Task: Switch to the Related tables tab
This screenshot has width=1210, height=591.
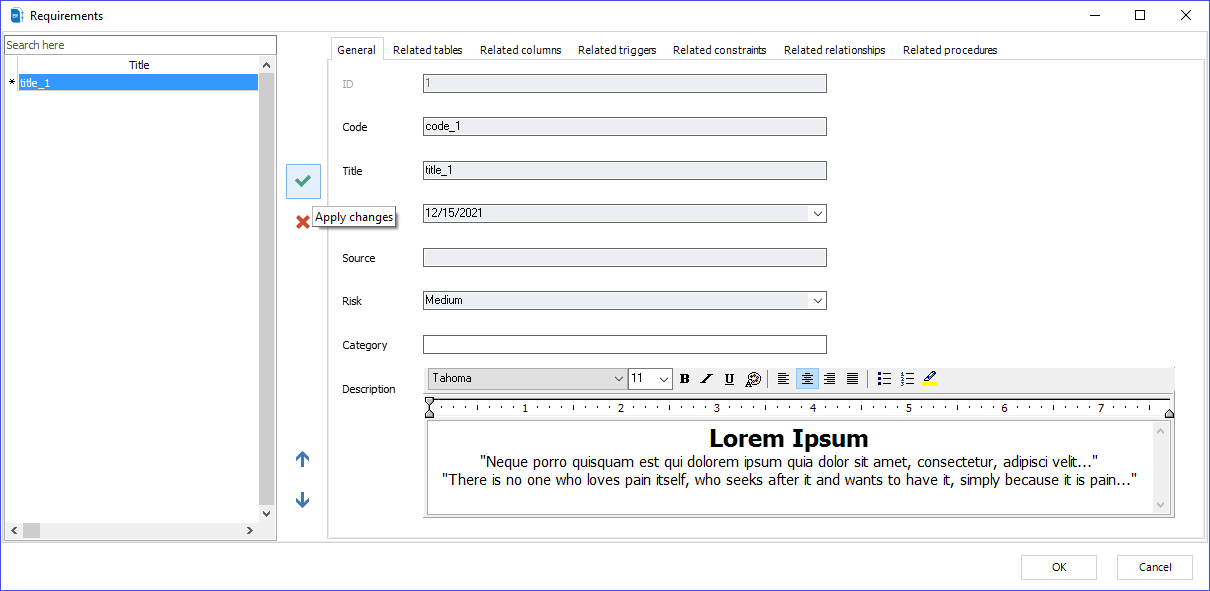Action: pyautogui.click(x=427, y=49)
